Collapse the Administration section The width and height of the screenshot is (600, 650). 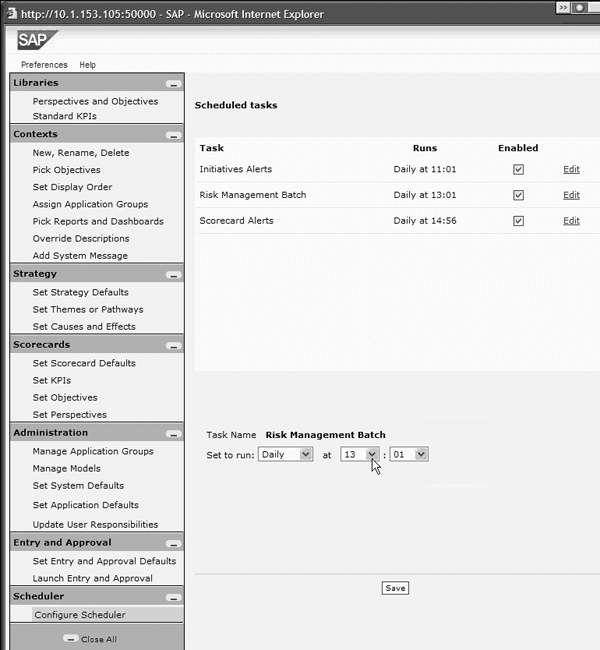174,434
